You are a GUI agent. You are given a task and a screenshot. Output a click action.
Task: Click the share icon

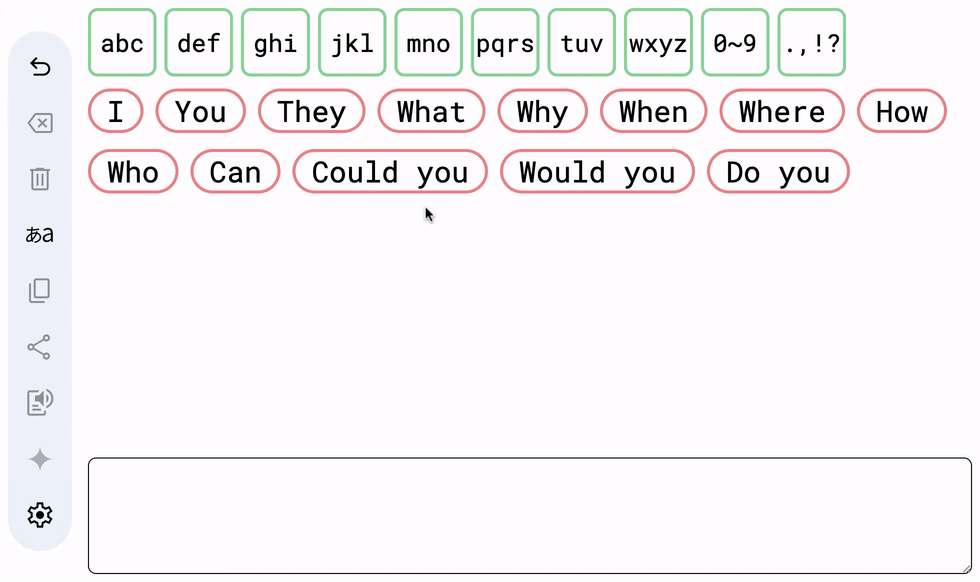click(x=39, y=347)
